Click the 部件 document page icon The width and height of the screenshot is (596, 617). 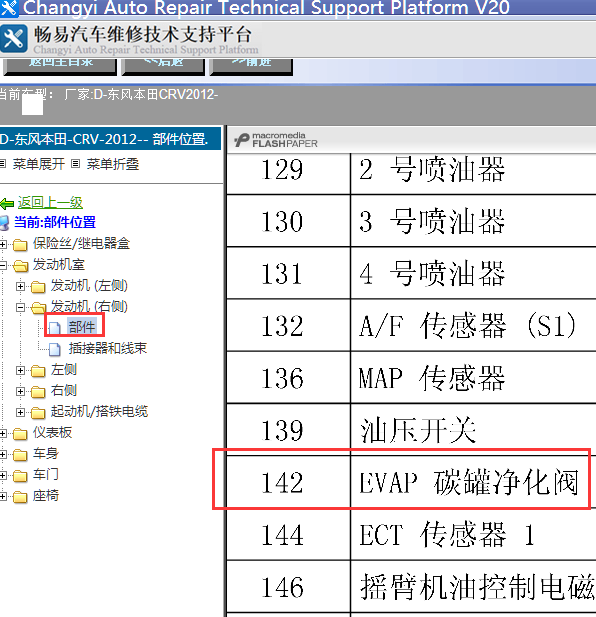click(55, 327)
